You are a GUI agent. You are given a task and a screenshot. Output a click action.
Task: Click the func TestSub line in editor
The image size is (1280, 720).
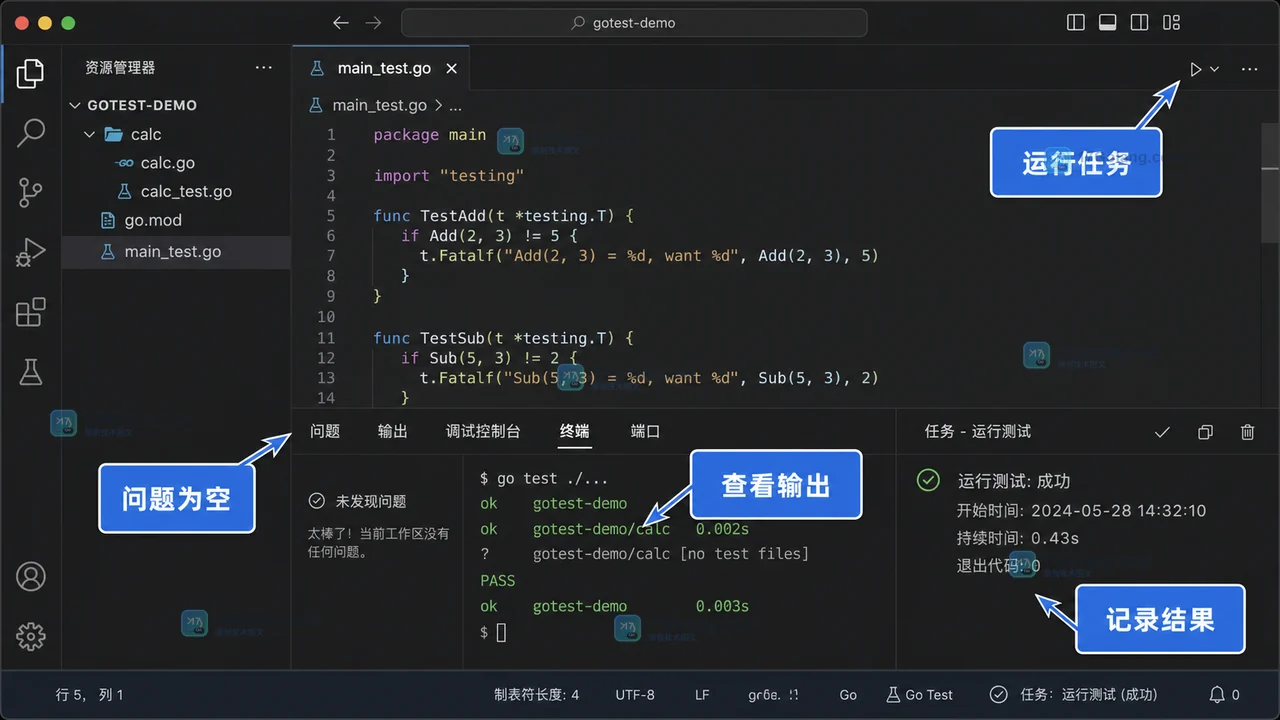[x=504, y=338]
